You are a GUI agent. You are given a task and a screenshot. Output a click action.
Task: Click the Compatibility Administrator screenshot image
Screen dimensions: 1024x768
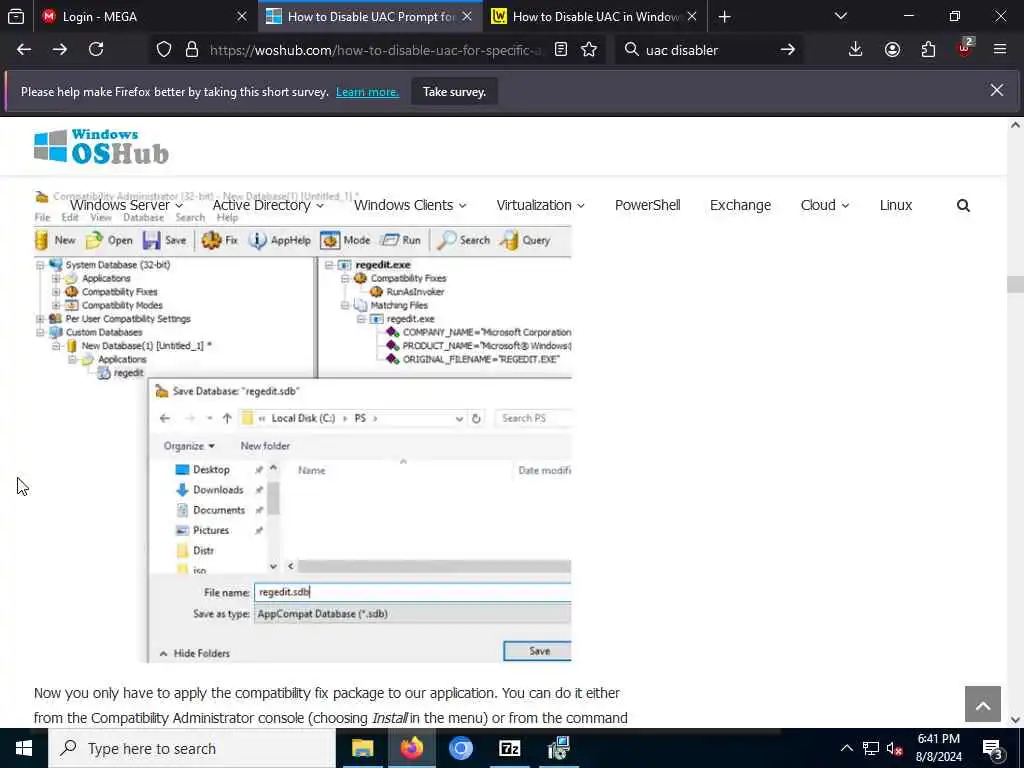click(302, 426)
